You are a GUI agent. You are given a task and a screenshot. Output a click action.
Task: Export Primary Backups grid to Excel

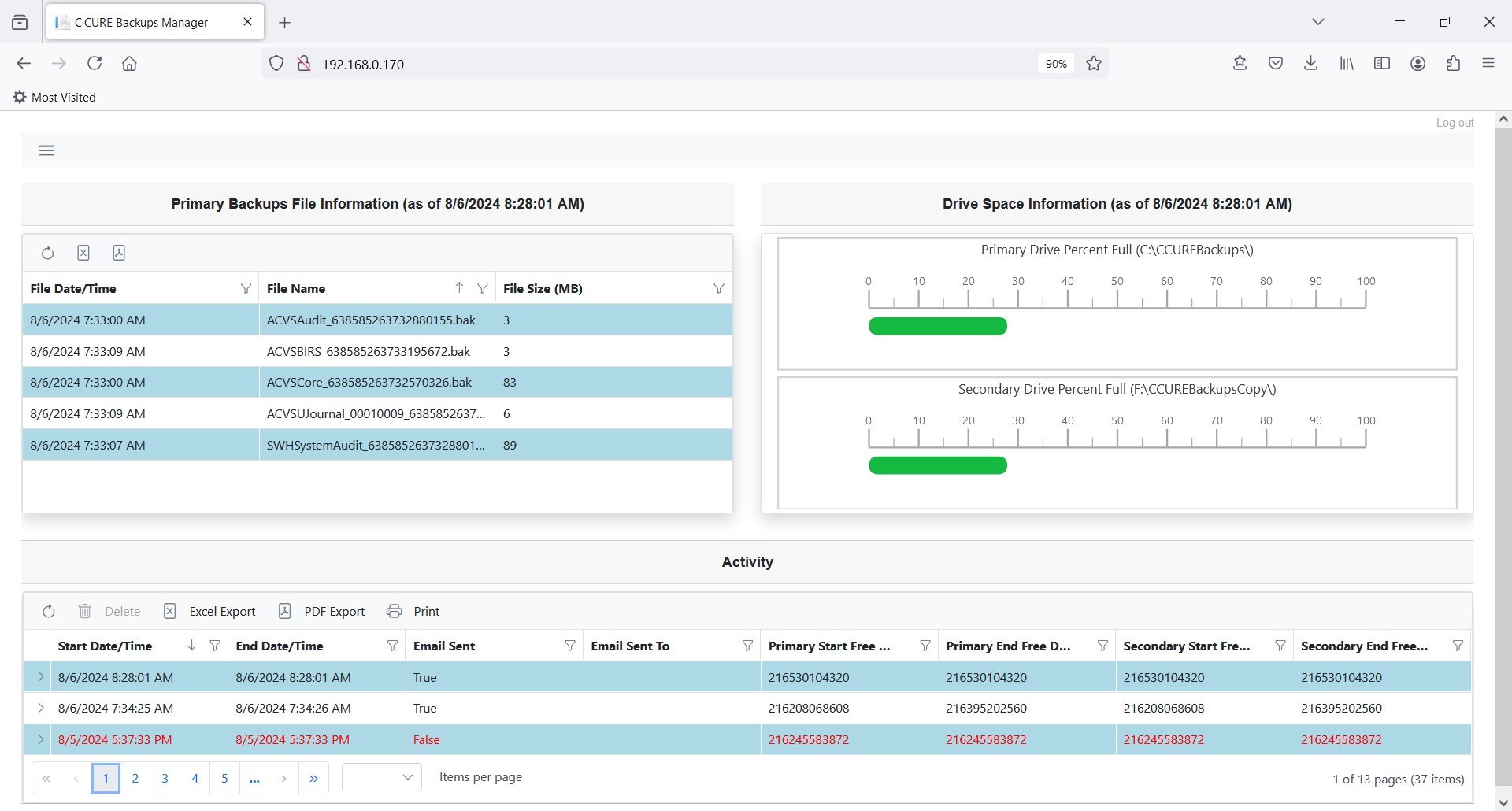83,253
